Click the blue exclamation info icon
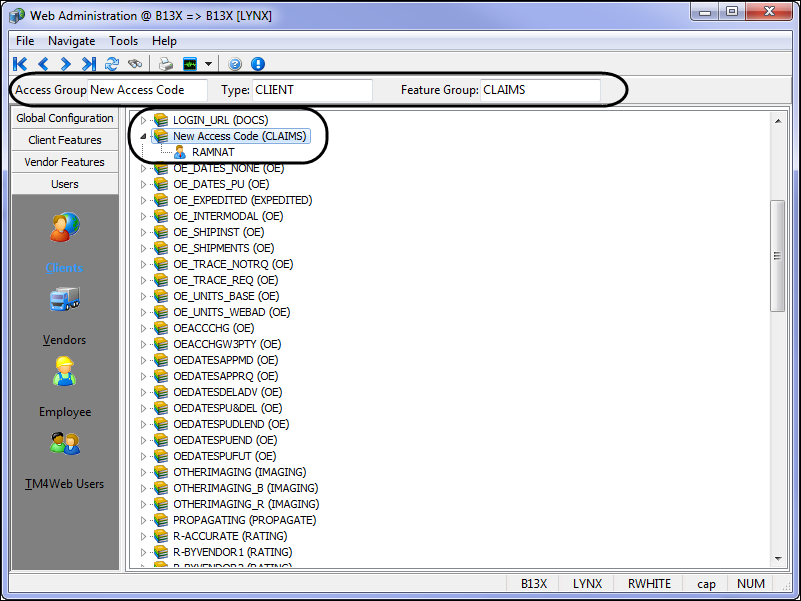Screen dimensions: 801x601 [x=258, y=64]
